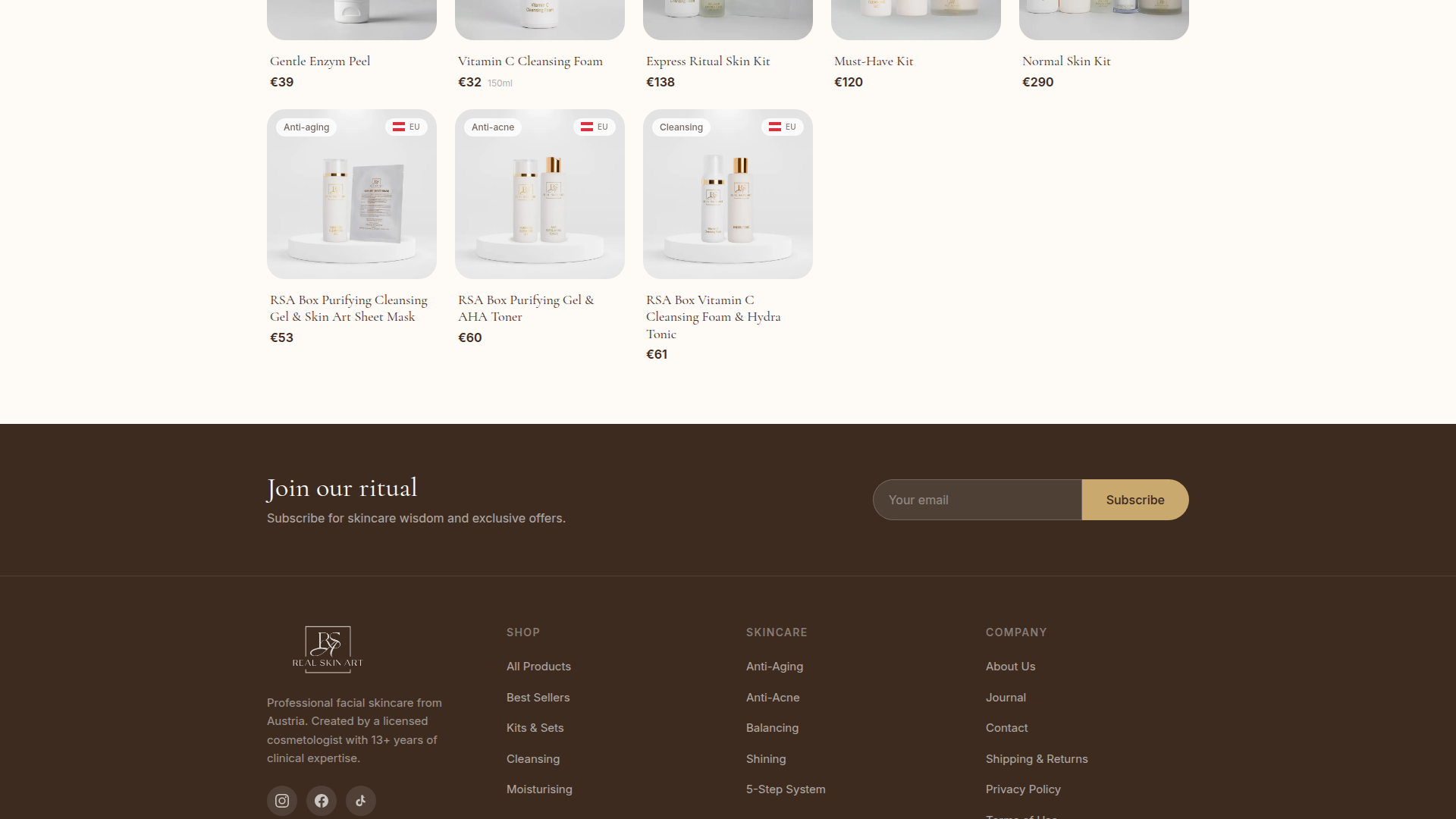Visit Shipping & Returns link
The width and height of the screenshot is (1456, 819).
click(x=1037, y=759)
